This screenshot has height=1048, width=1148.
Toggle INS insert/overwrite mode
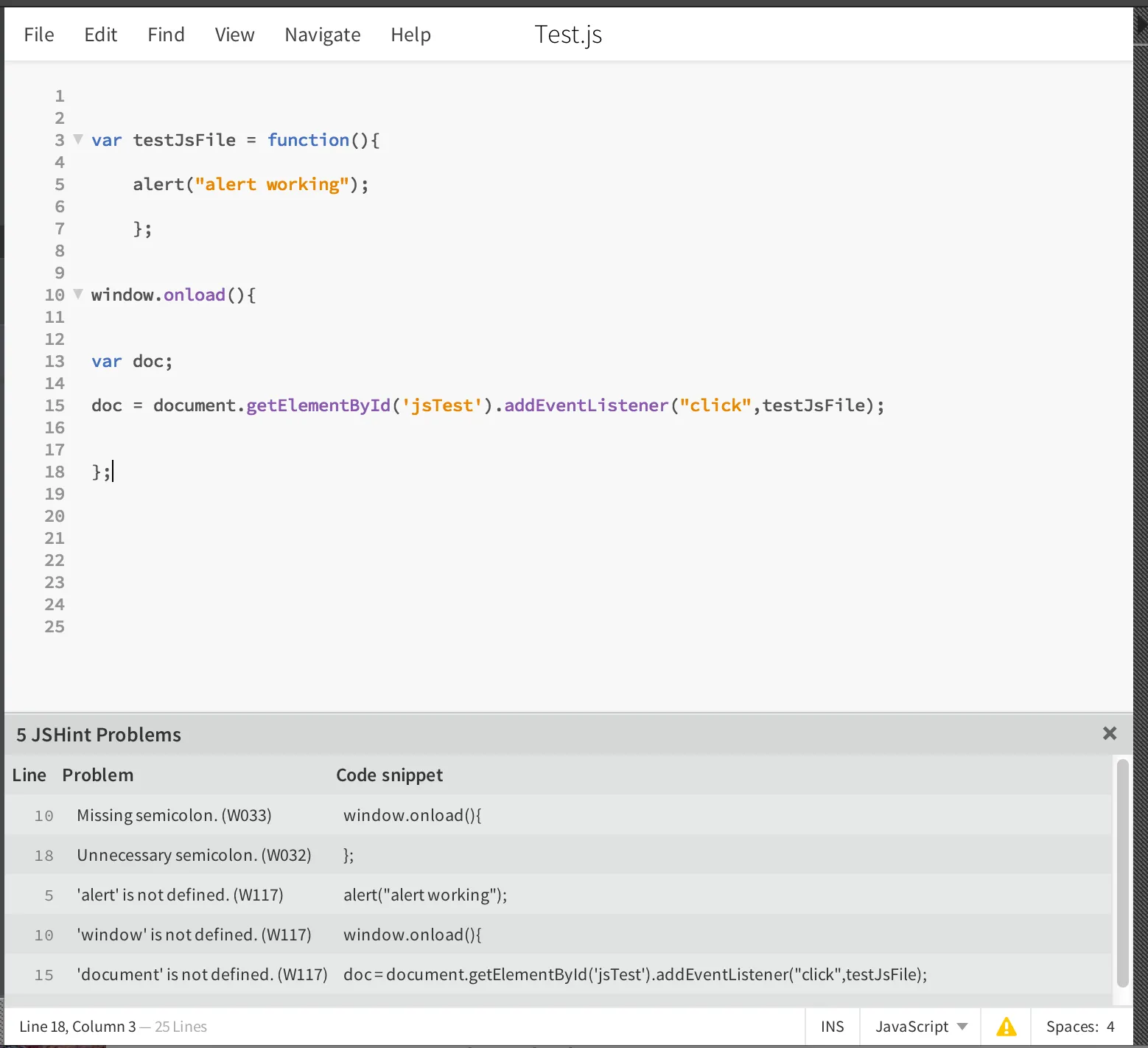(x=832, y=1027)
